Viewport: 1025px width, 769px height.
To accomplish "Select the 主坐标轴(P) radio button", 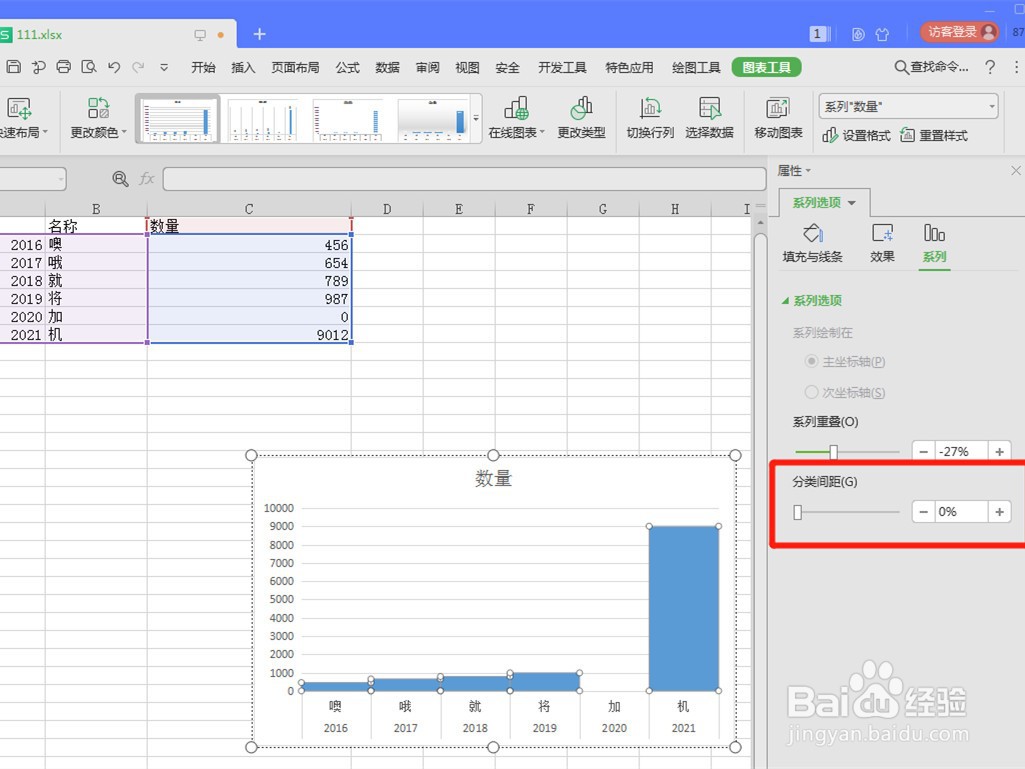I will [811, 362].
